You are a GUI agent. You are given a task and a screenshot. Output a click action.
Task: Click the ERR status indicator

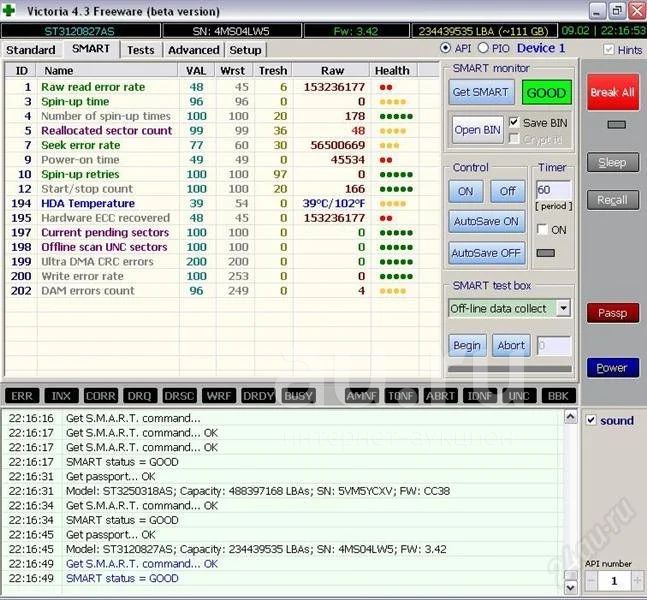point(22,396)
